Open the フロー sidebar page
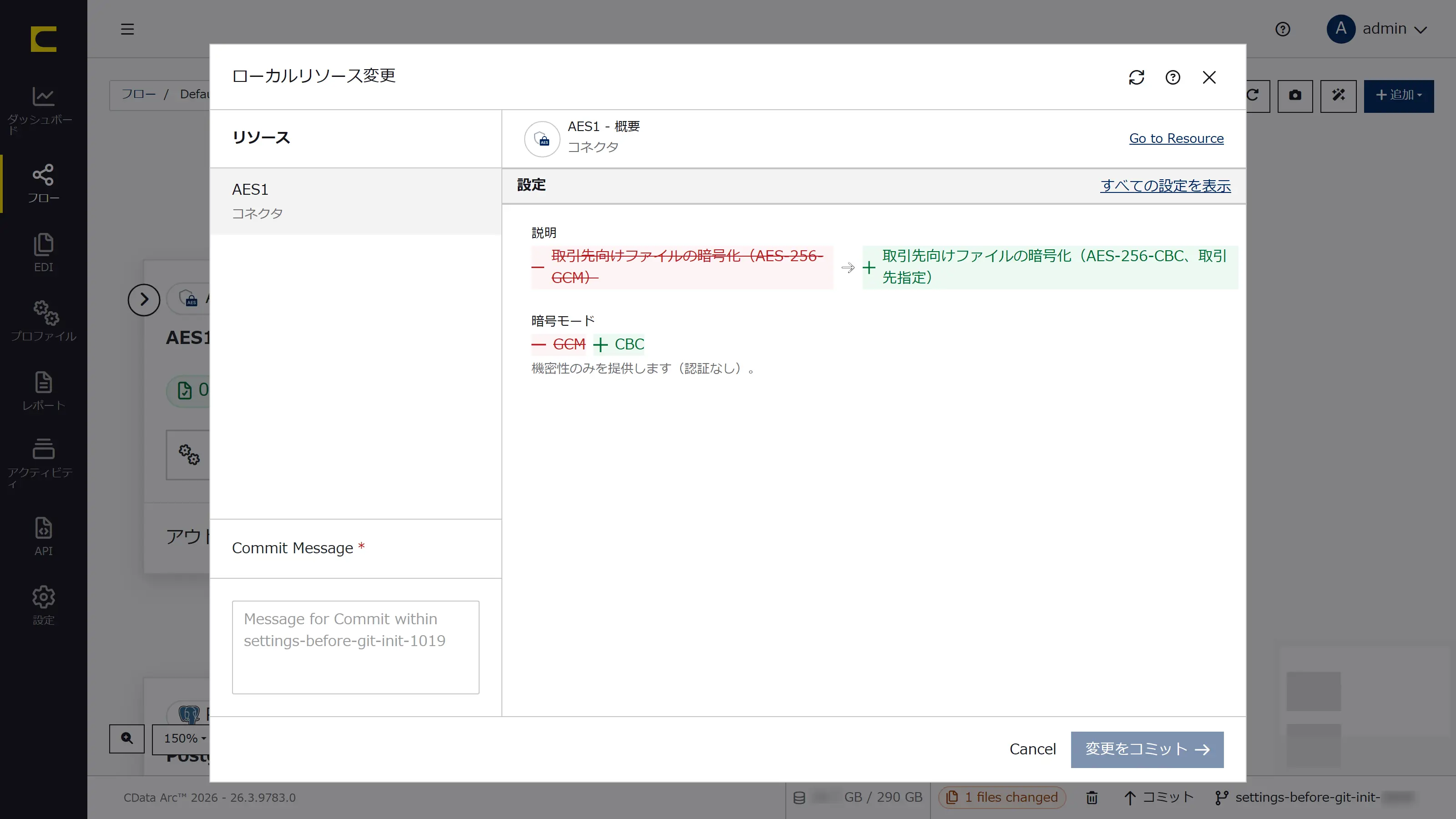 point(44,184)
